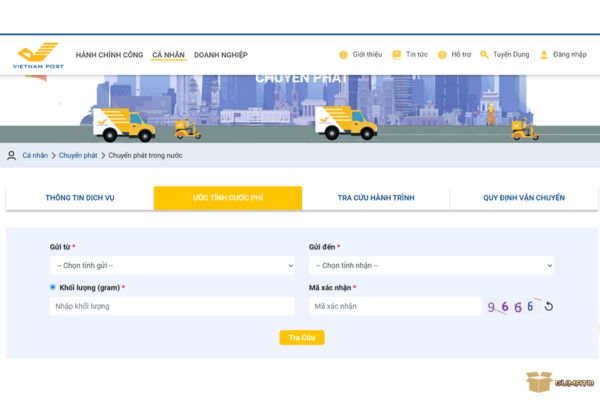Click the Tuyển Dụng search icon
This screenshot has width=600, height=400.
click(484, 55)
